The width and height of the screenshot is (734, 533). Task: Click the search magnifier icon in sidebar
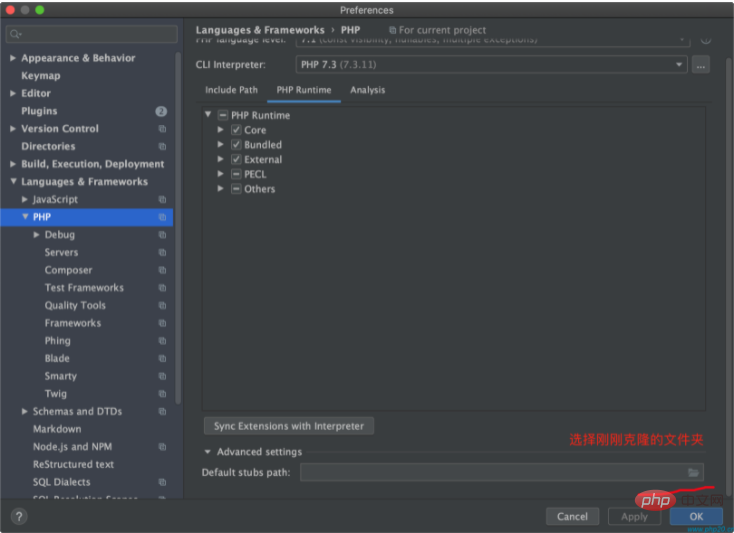[15, 34]
